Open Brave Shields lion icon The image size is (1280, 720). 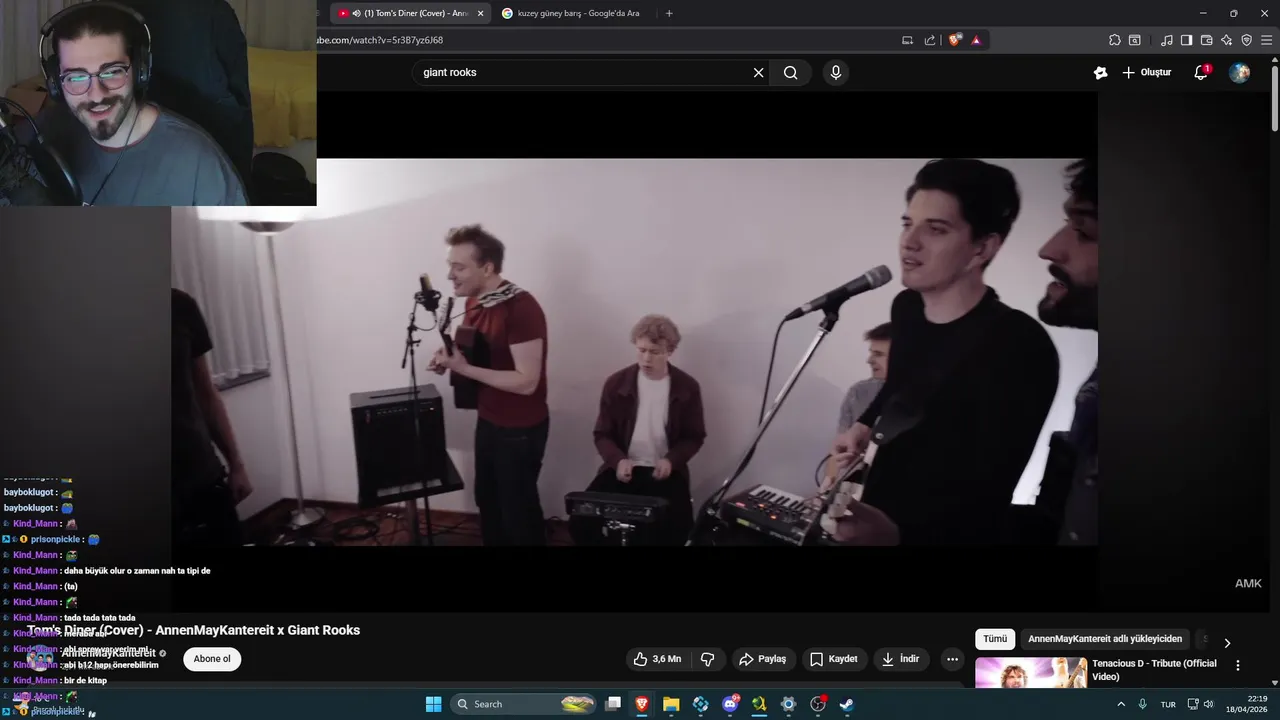click(955, 40)
